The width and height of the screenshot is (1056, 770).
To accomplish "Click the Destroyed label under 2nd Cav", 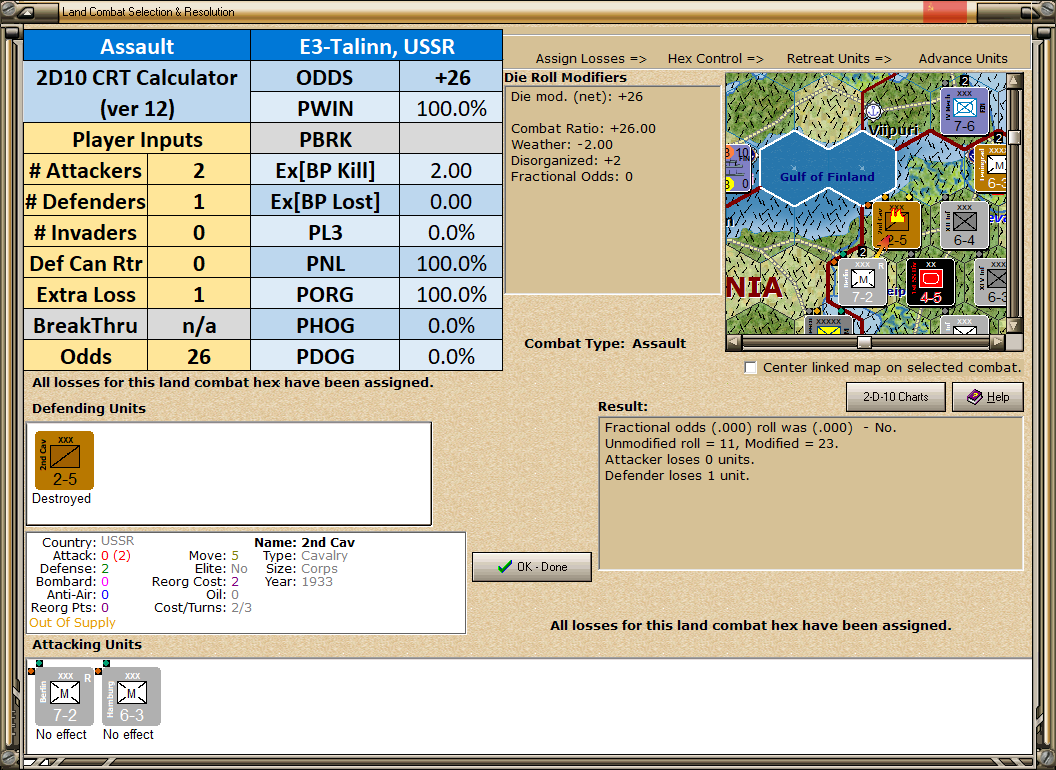I will coord(61,499).
